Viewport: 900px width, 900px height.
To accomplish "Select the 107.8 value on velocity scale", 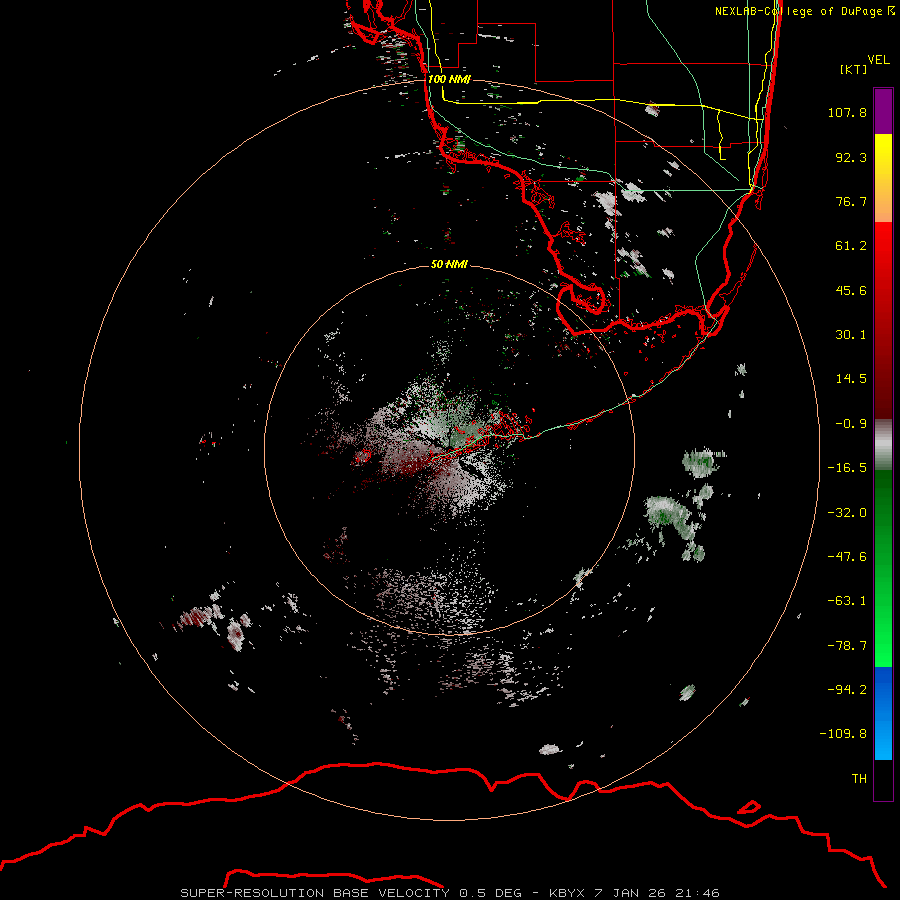I will click(x=847, y=112).
